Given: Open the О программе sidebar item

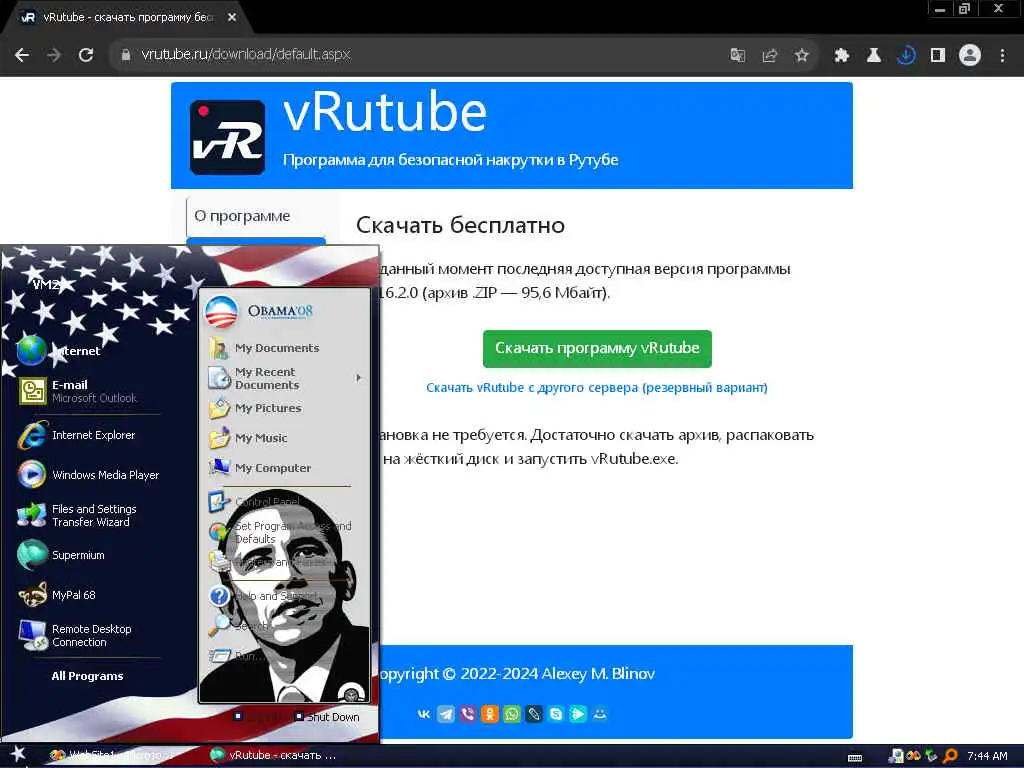Looking at the screenshot, I should [x=255, y=216].
